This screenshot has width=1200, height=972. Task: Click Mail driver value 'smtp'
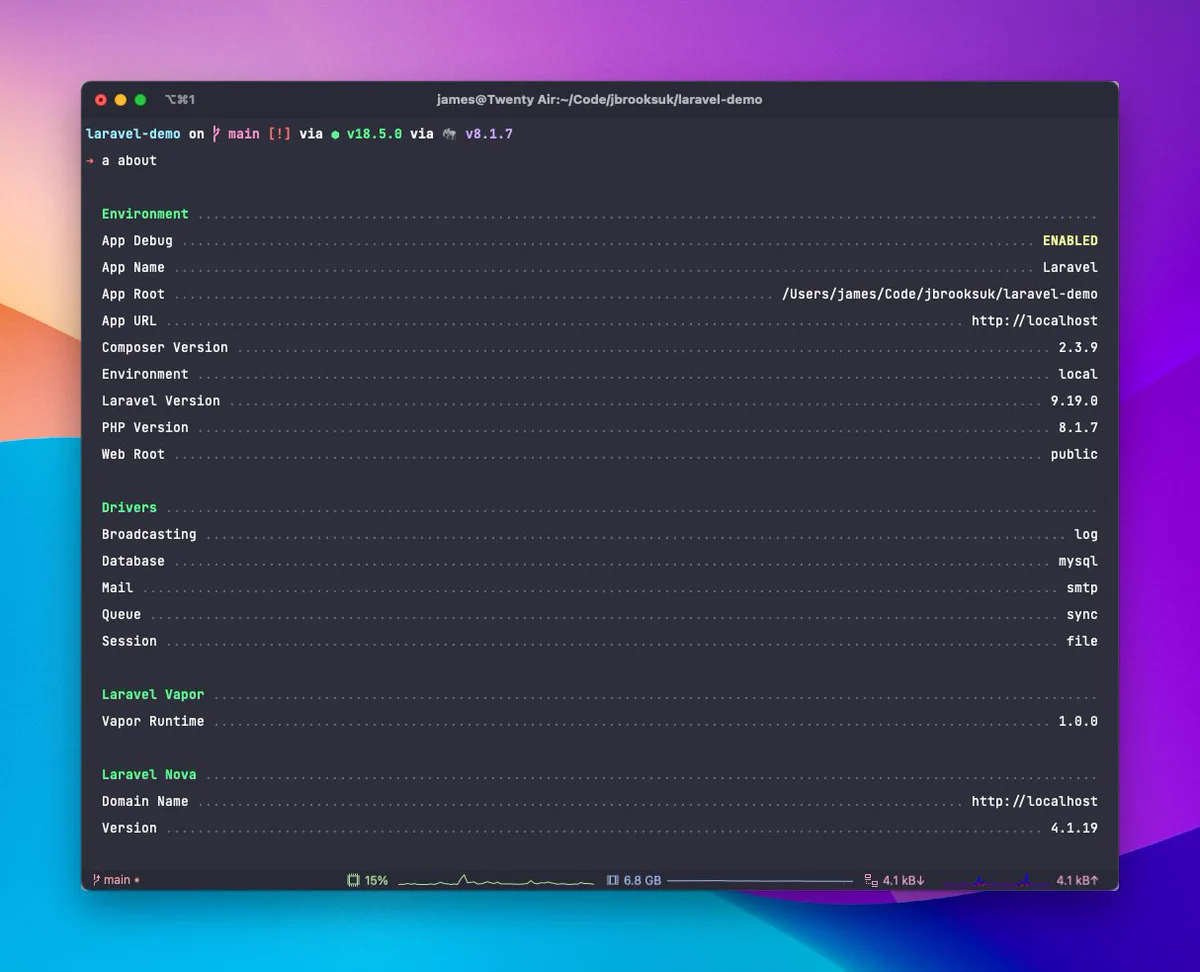[1082, 588]
